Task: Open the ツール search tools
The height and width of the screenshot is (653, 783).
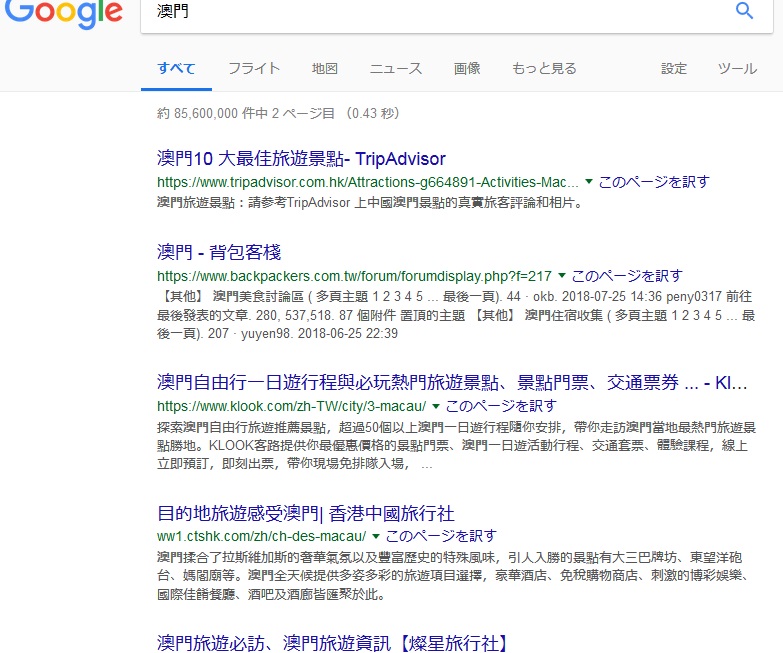Action: pyautogui.click(x=737, y=69)
